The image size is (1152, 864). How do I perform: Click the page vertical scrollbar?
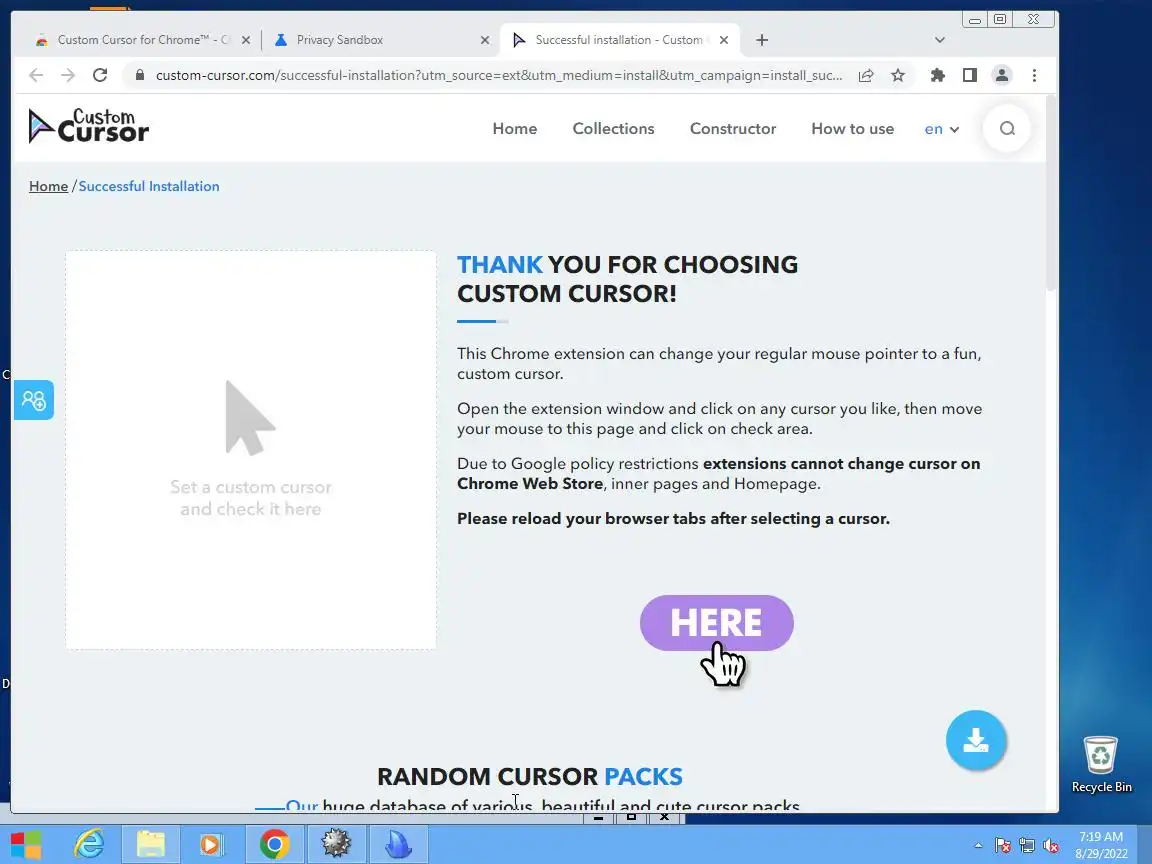pos(1051,195)
